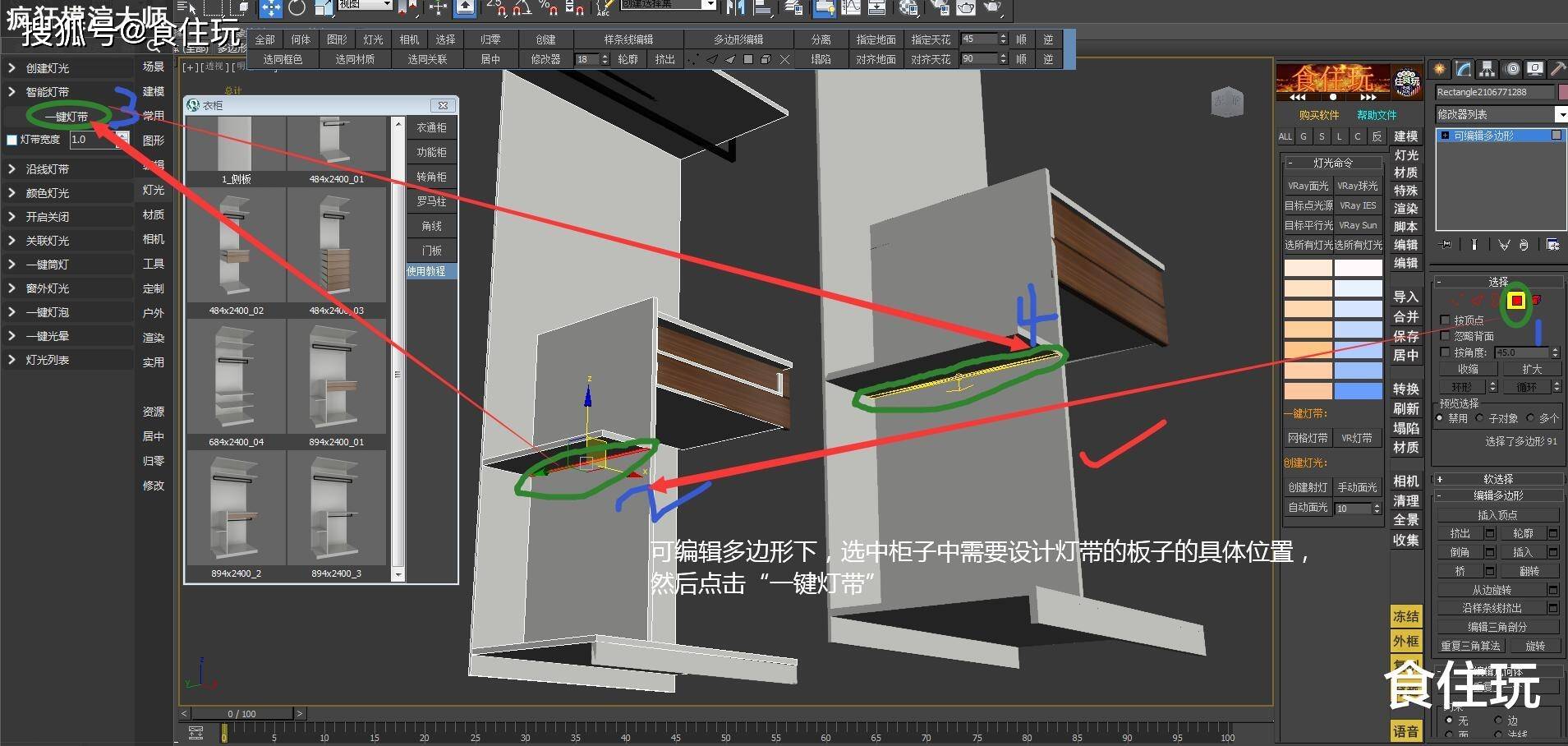1568x746 pixels.
Task: Expand the 创建灯光 section
Action: [68, 68]
